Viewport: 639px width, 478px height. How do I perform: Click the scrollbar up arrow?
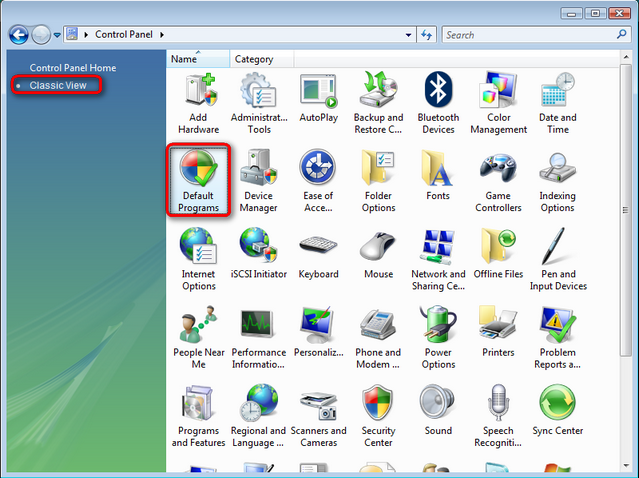626,57
